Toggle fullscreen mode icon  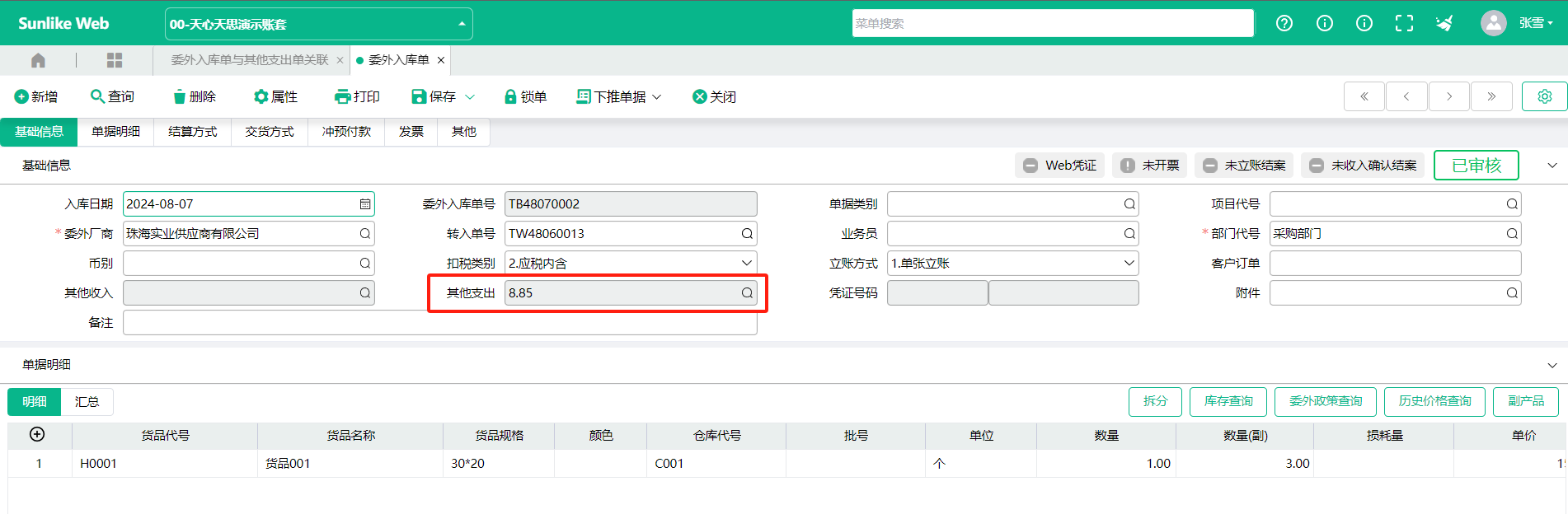point(1404,23)
